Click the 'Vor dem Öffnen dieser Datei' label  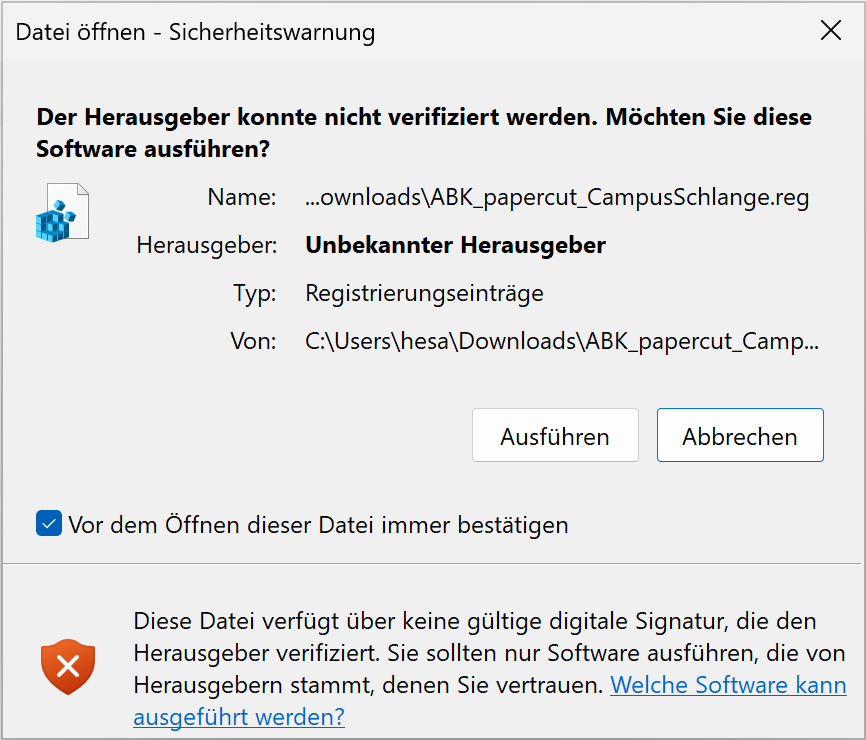point(318,524)
